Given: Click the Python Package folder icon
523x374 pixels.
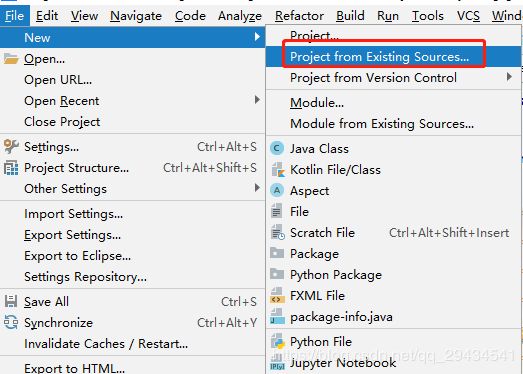Looking at the screenshot, I should [277, 274].
